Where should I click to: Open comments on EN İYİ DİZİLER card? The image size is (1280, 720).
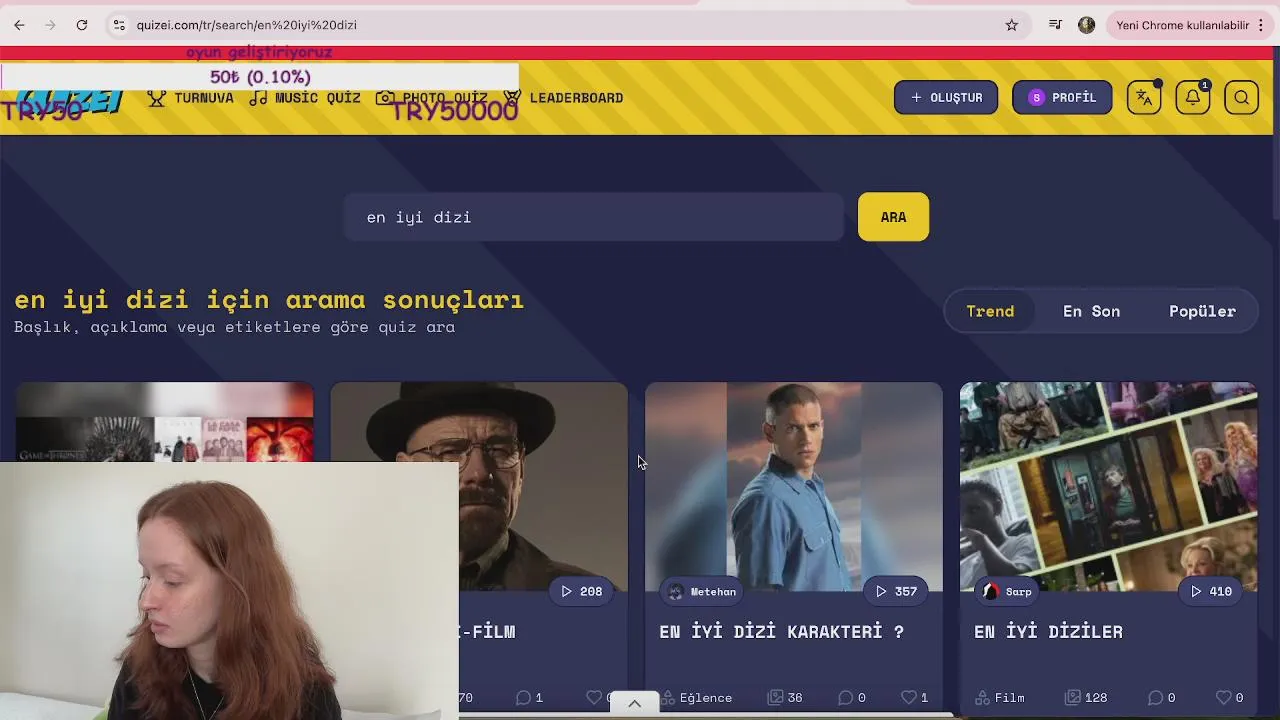(1162, 698)
